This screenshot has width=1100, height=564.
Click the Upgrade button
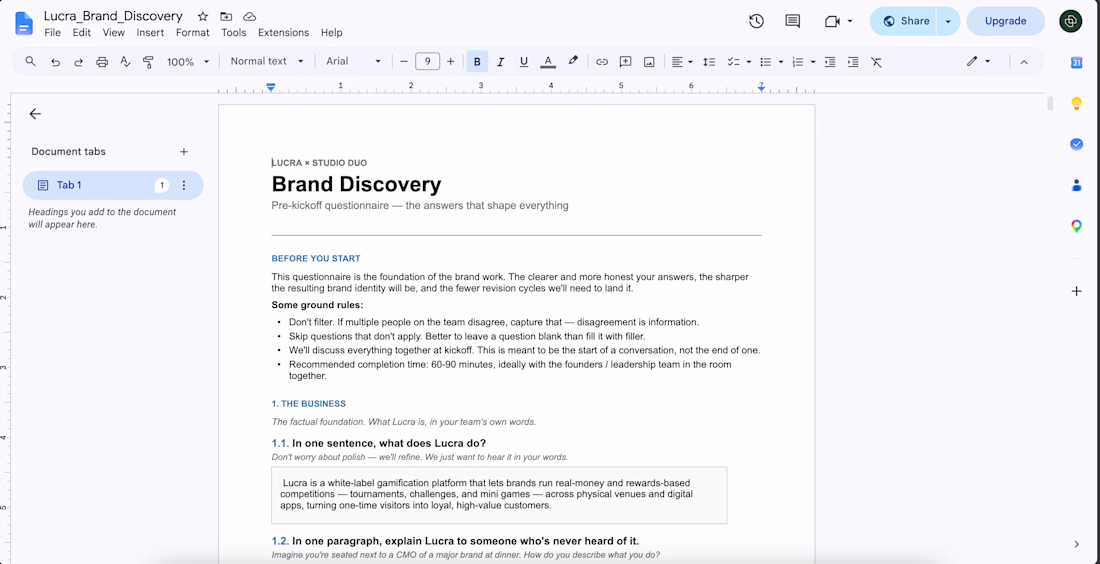click(x=1005, y=21)
